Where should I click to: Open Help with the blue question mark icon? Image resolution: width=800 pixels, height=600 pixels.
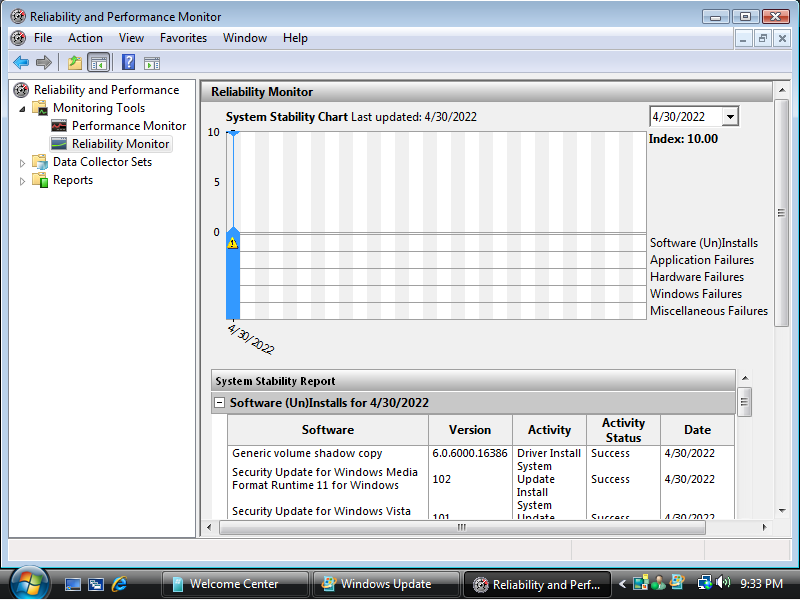click(128, 63)
